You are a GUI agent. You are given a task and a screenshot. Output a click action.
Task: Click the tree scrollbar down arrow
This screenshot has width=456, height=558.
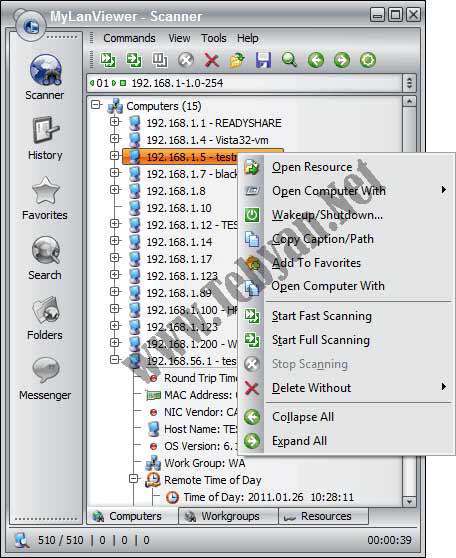tap(409, 502)
